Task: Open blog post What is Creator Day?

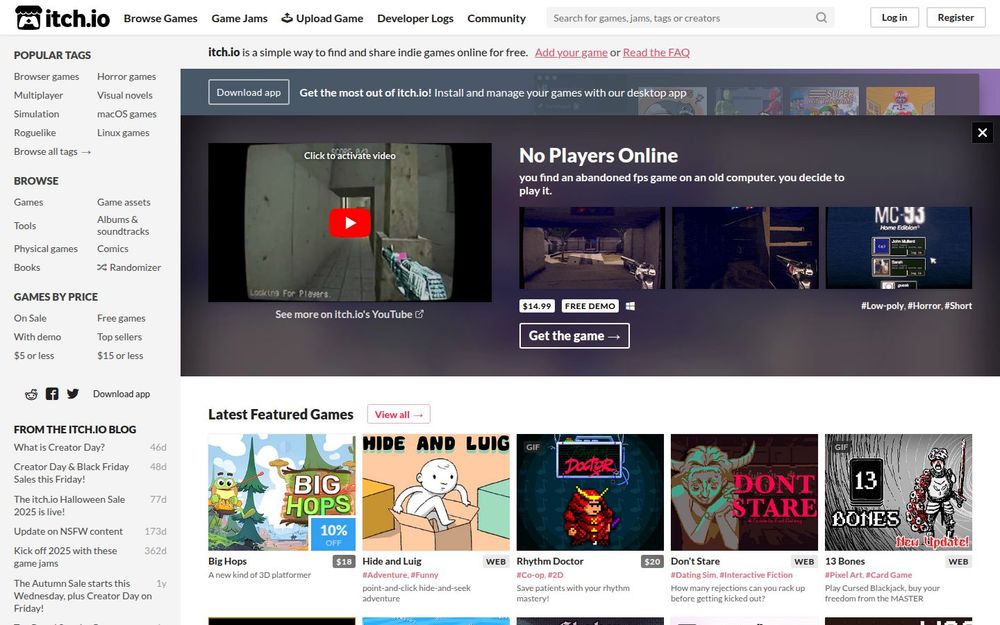Action: [x=59, y=448]
